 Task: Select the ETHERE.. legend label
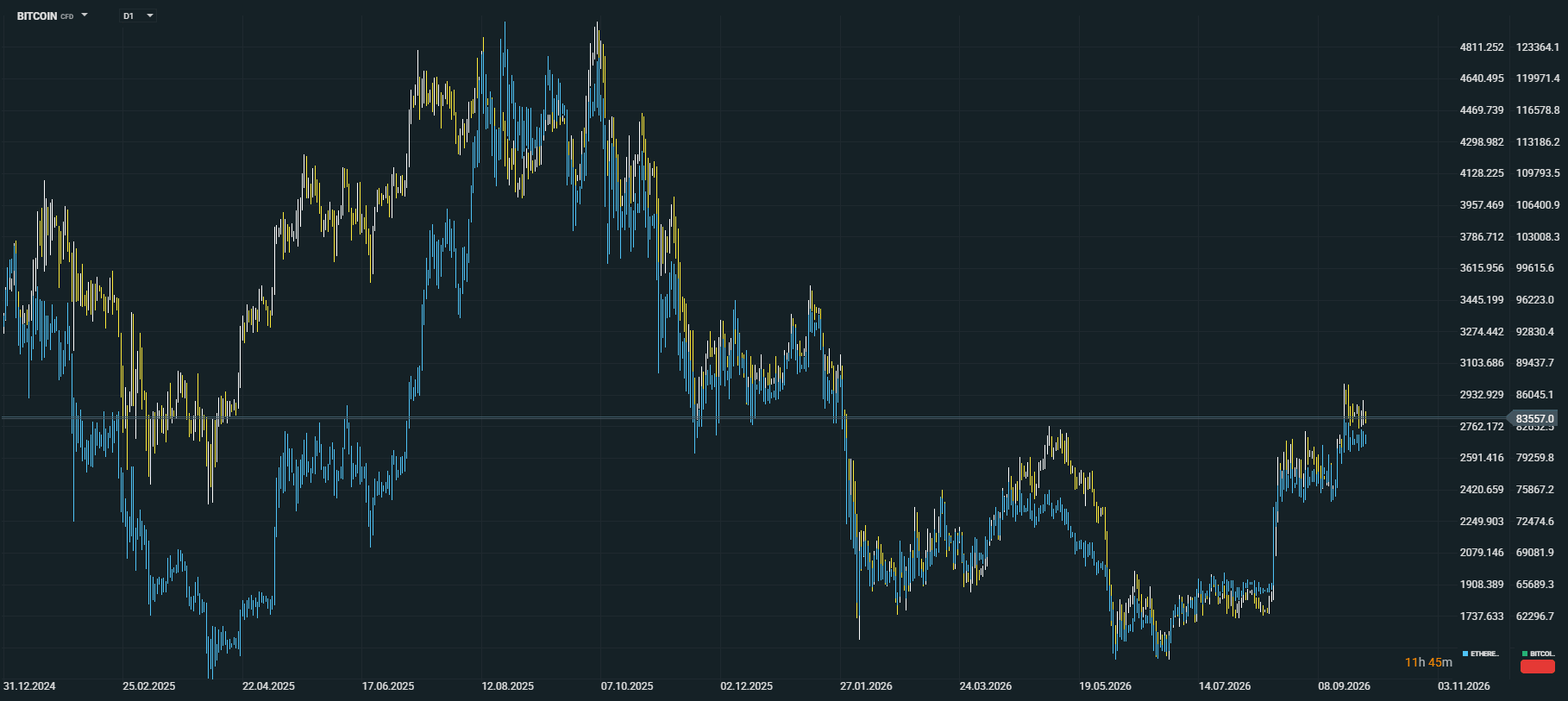tap(1485, 654)
